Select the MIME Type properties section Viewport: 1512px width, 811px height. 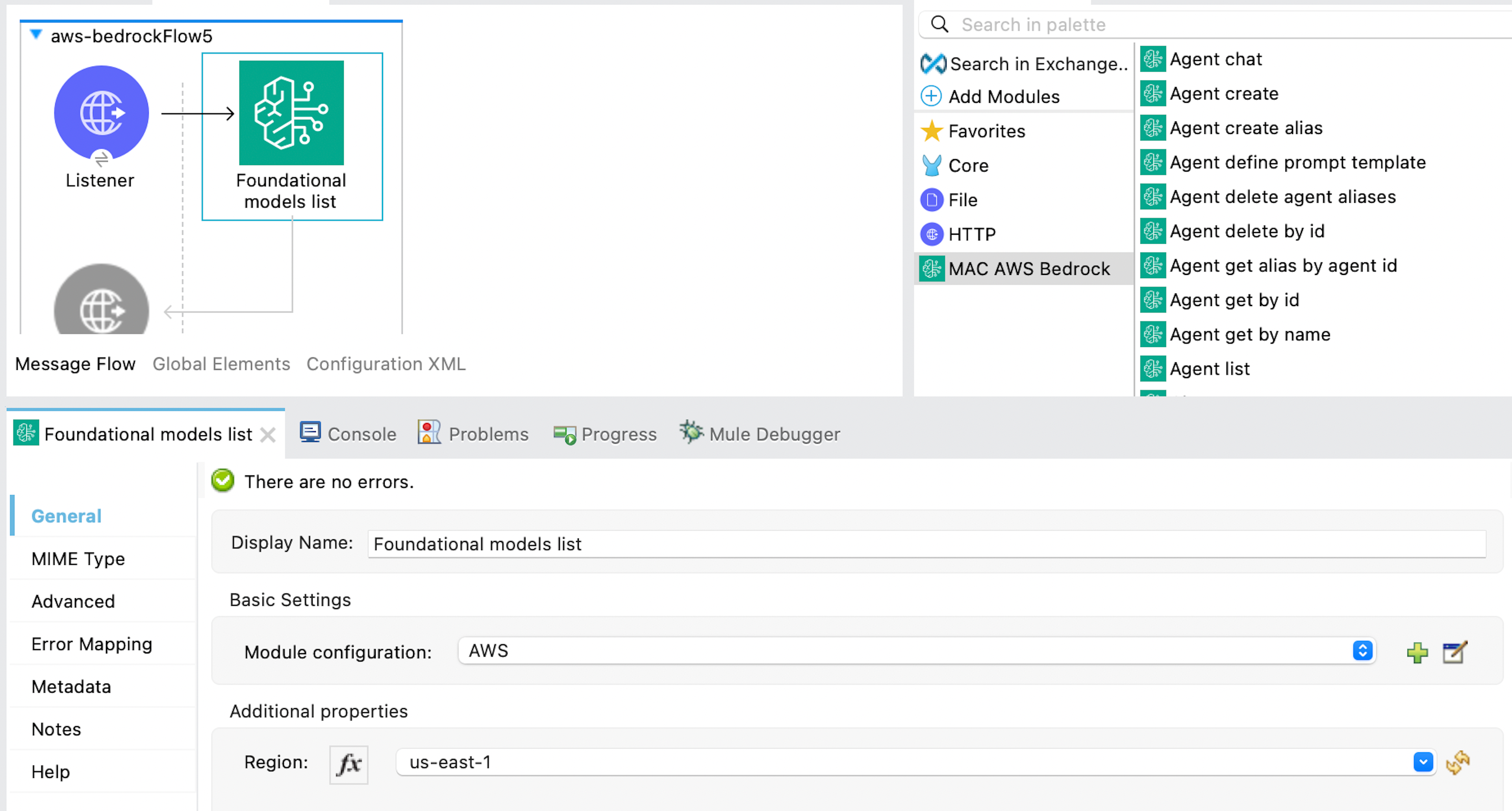(103, 559)
